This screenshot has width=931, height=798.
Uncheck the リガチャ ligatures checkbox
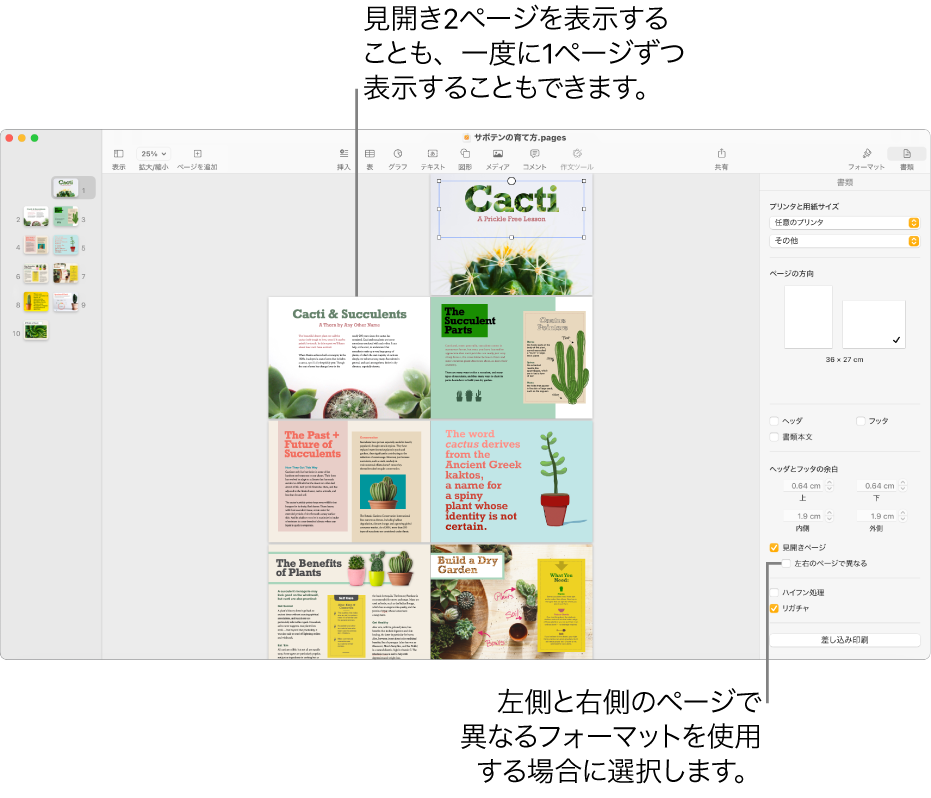click(x=774, y=609)
